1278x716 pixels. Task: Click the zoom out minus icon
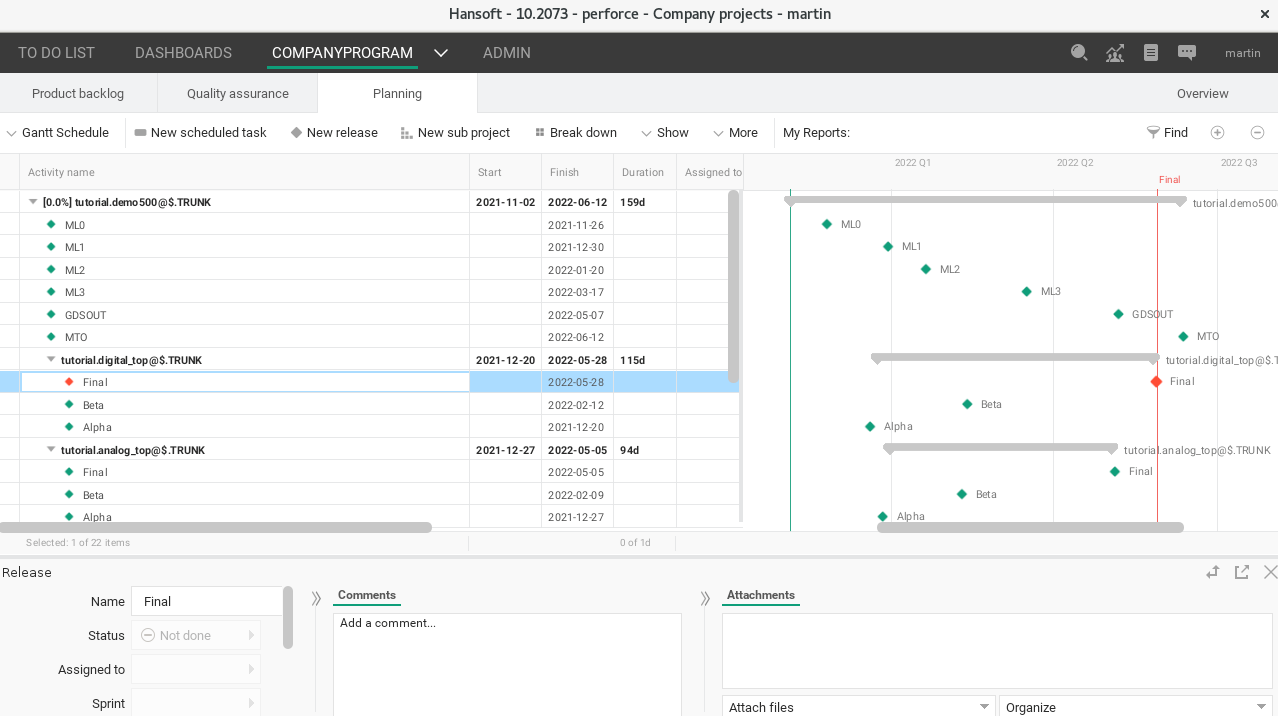coord(1258,133)
